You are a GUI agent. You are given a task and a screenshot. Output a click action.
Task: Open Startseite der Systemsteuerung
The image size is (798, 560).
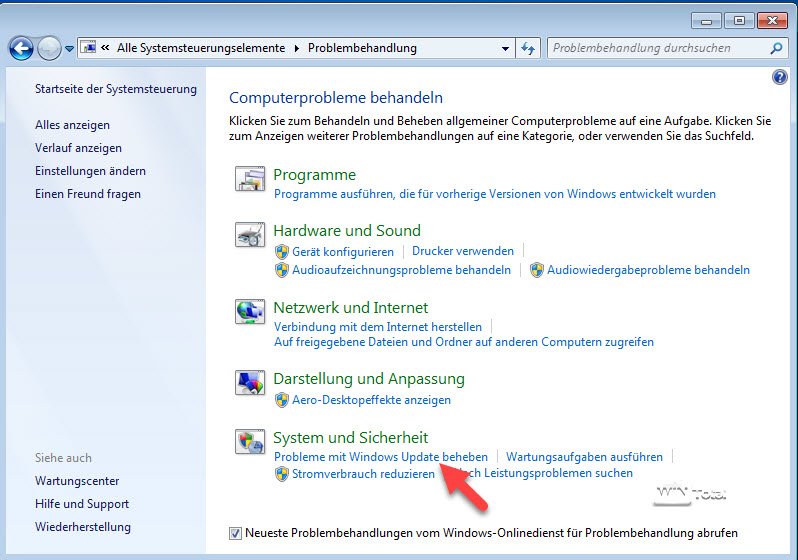click(x=116, y=89)
